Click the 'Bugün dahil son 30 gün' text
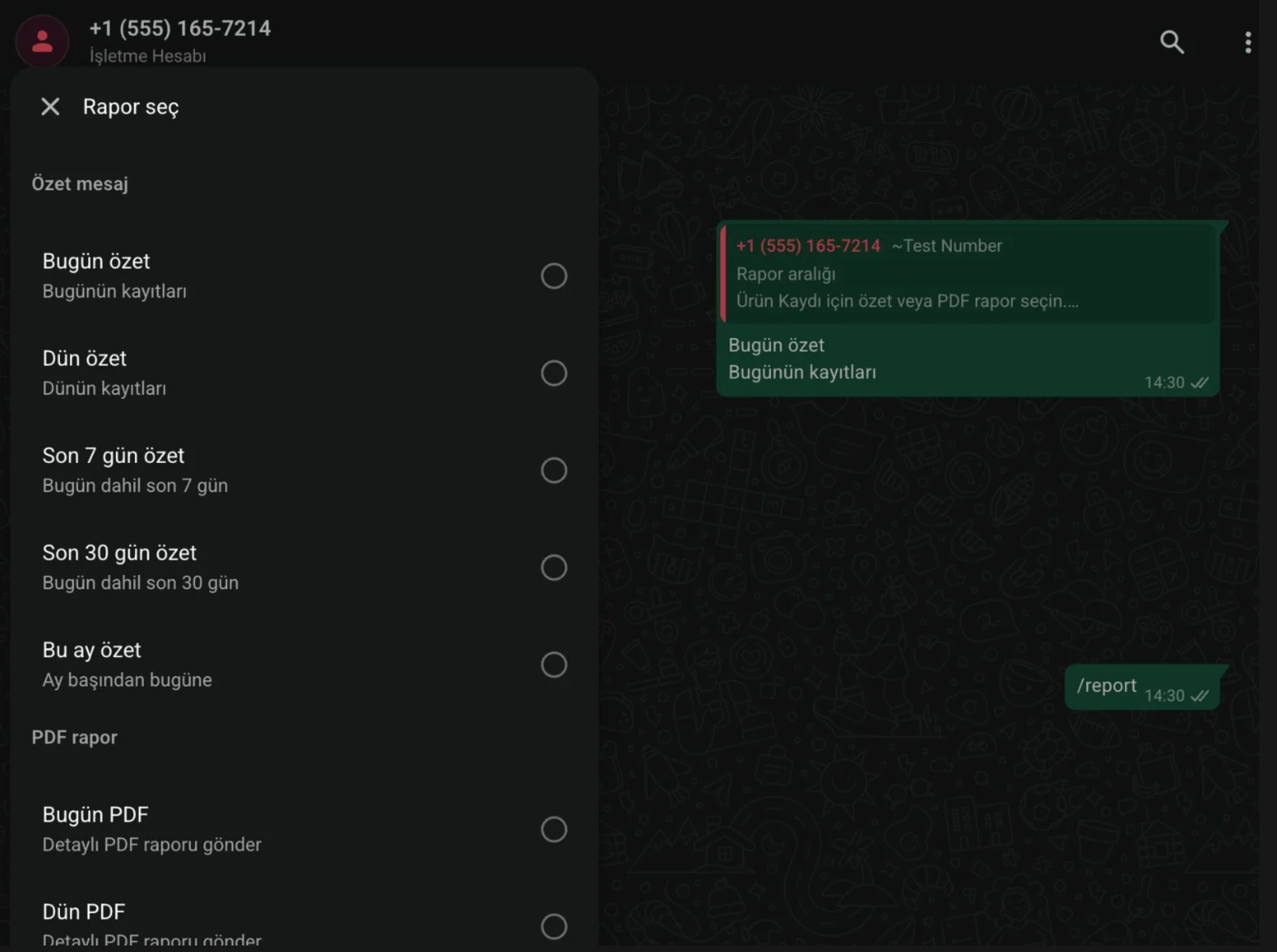 click(x=141, y=583)
